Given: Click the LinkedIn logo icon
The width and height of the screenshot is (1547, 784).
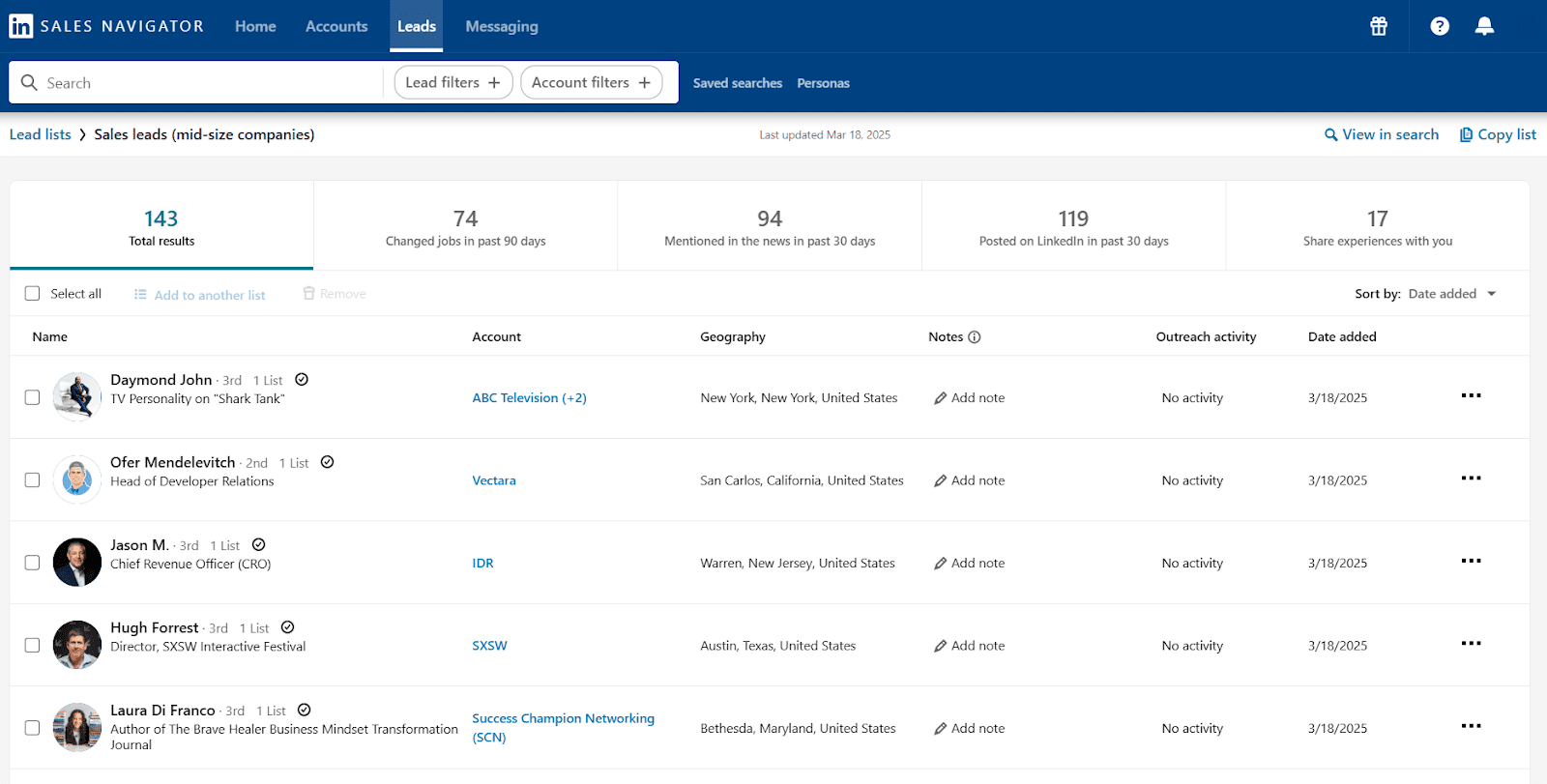Looking at the screenshot, I should (x=21, y=26).
